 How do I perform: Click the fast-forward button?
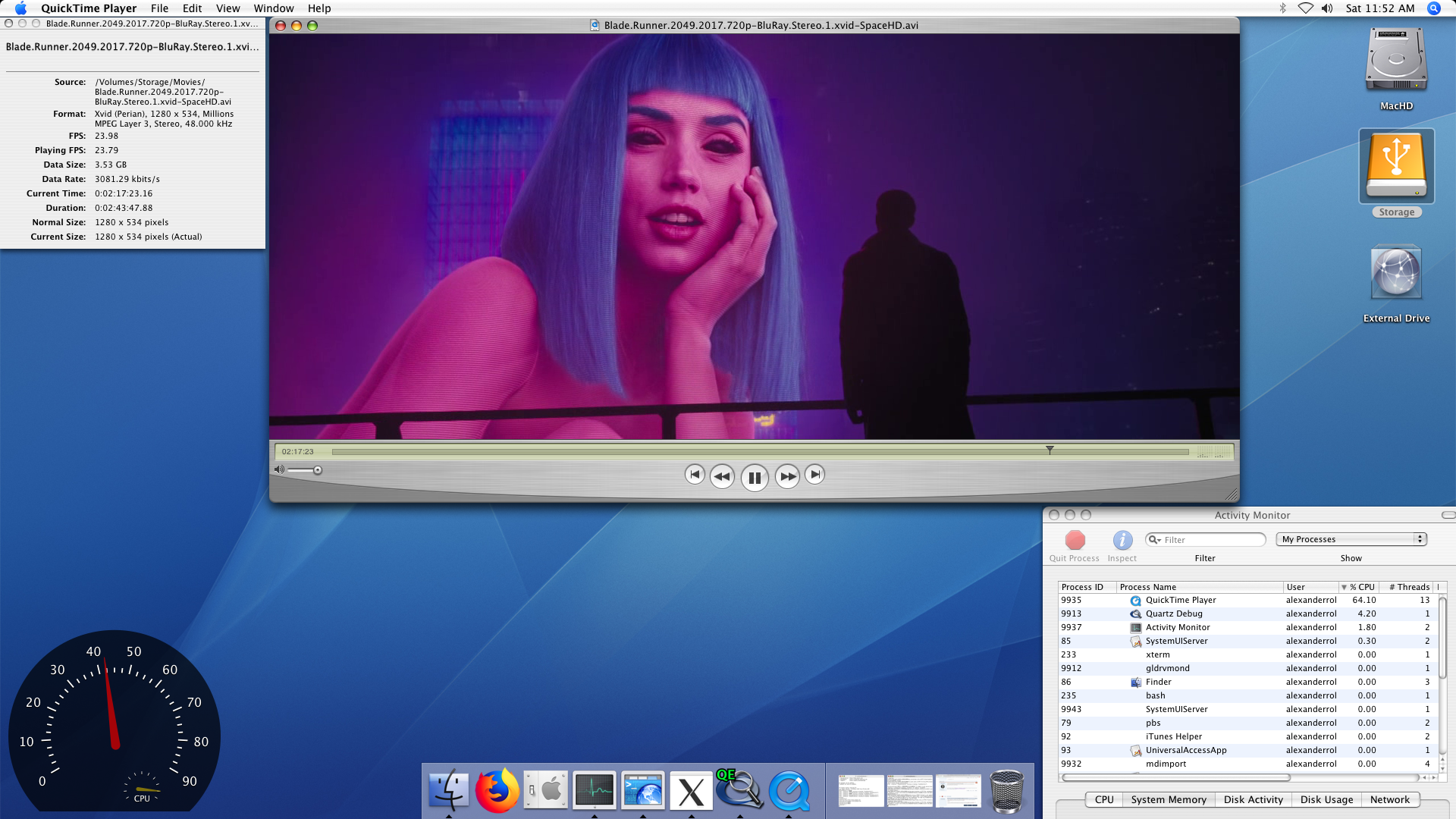788,477
